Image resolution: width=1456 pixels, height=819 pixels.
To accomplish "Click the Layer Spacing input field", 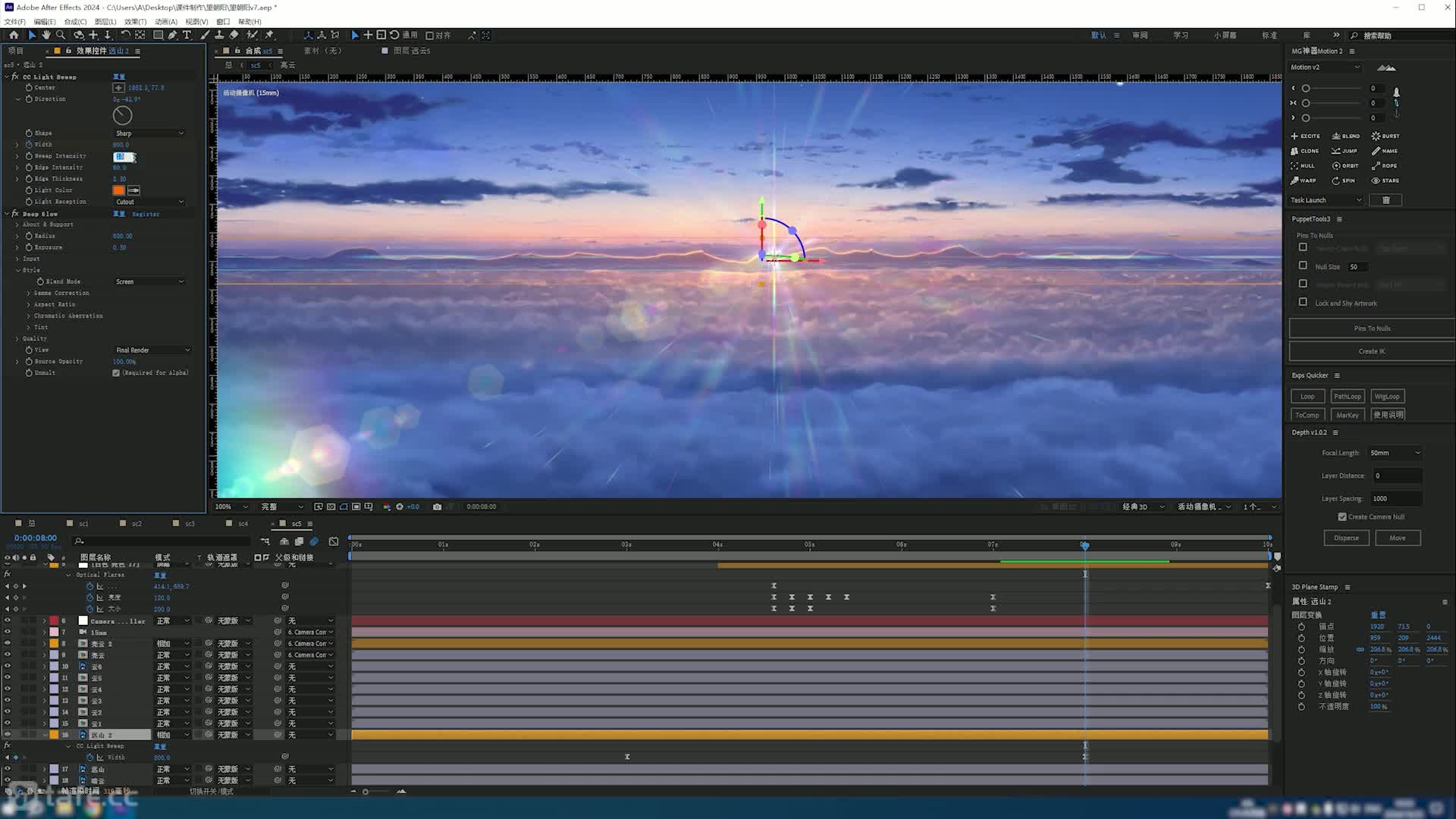I will pyautogui.click(x=1395, y=498).
